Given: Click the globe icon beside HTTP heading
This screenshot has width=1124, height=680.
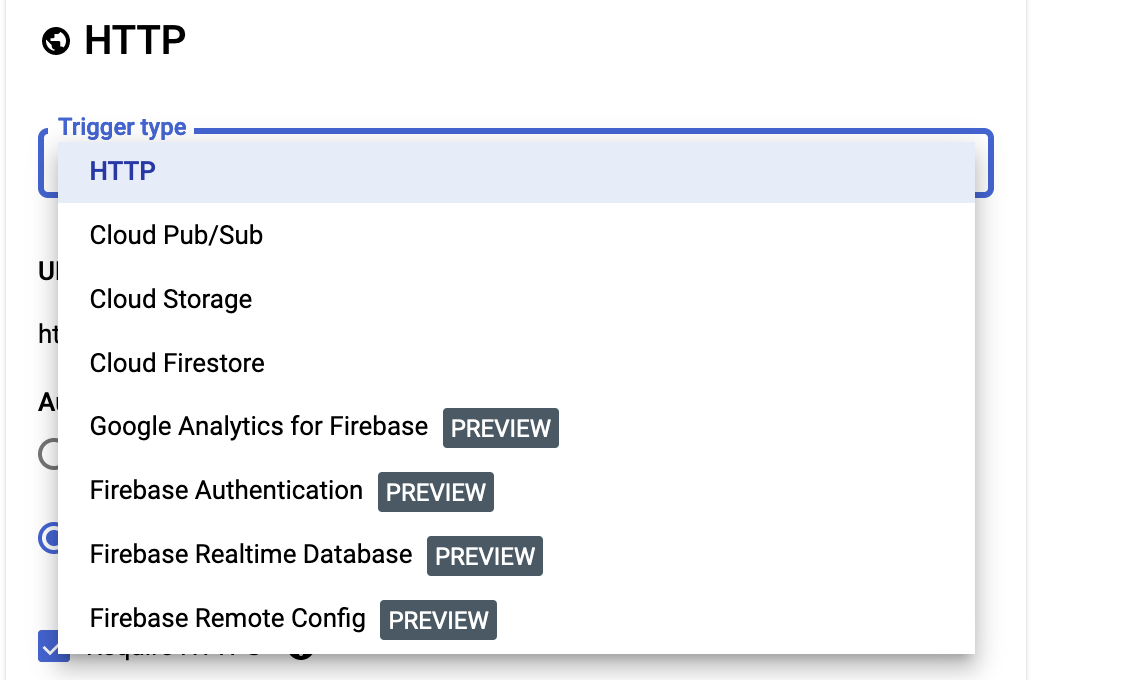Looking at the screenshot, I should point(56,41).
